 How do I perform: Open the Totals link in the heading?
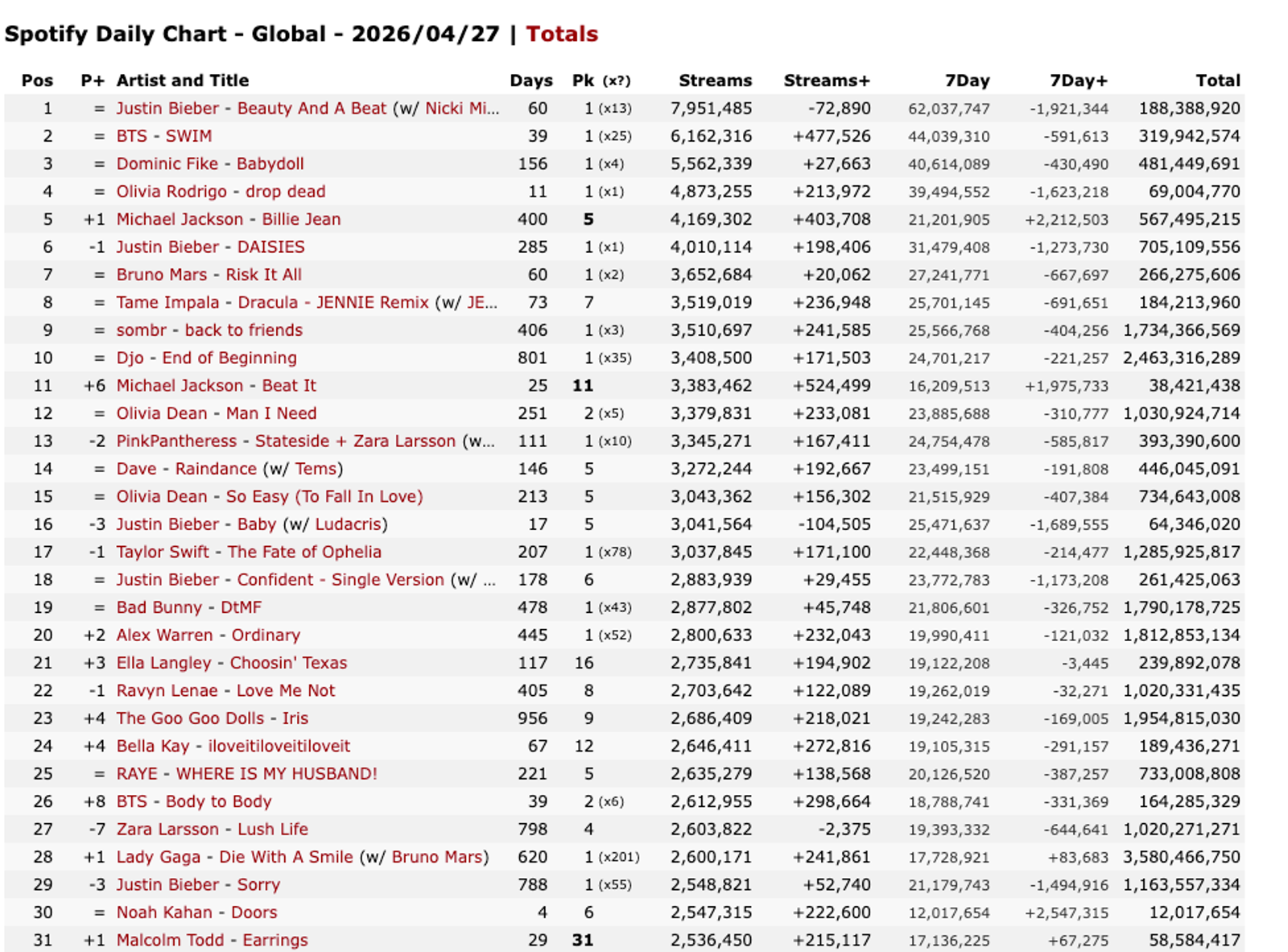562,34
